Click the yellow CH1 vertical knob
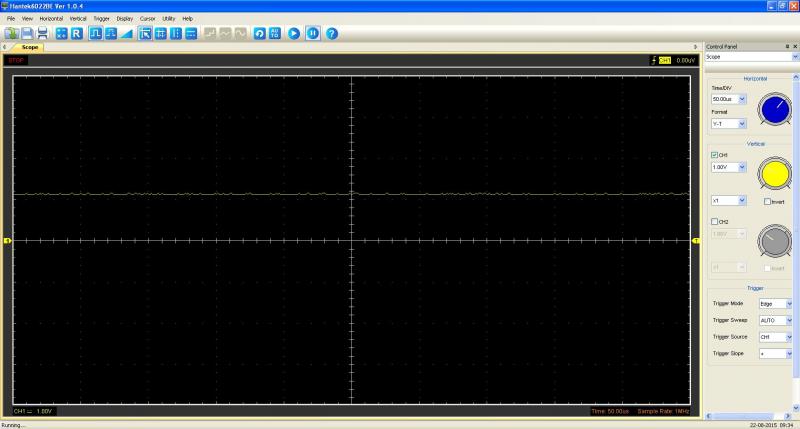Viewport: 800px width, 429px height. 774,173
